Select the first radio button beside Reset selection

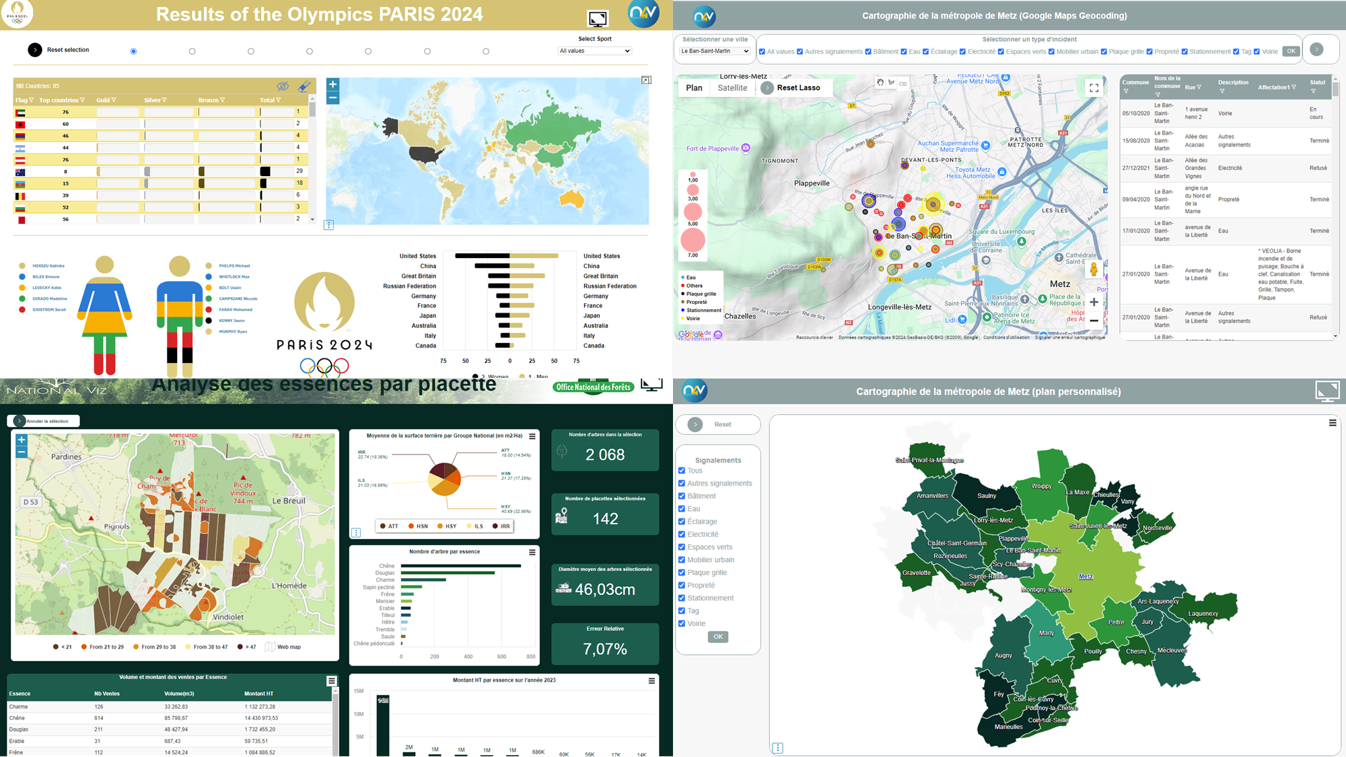click(x=133, y=51)
